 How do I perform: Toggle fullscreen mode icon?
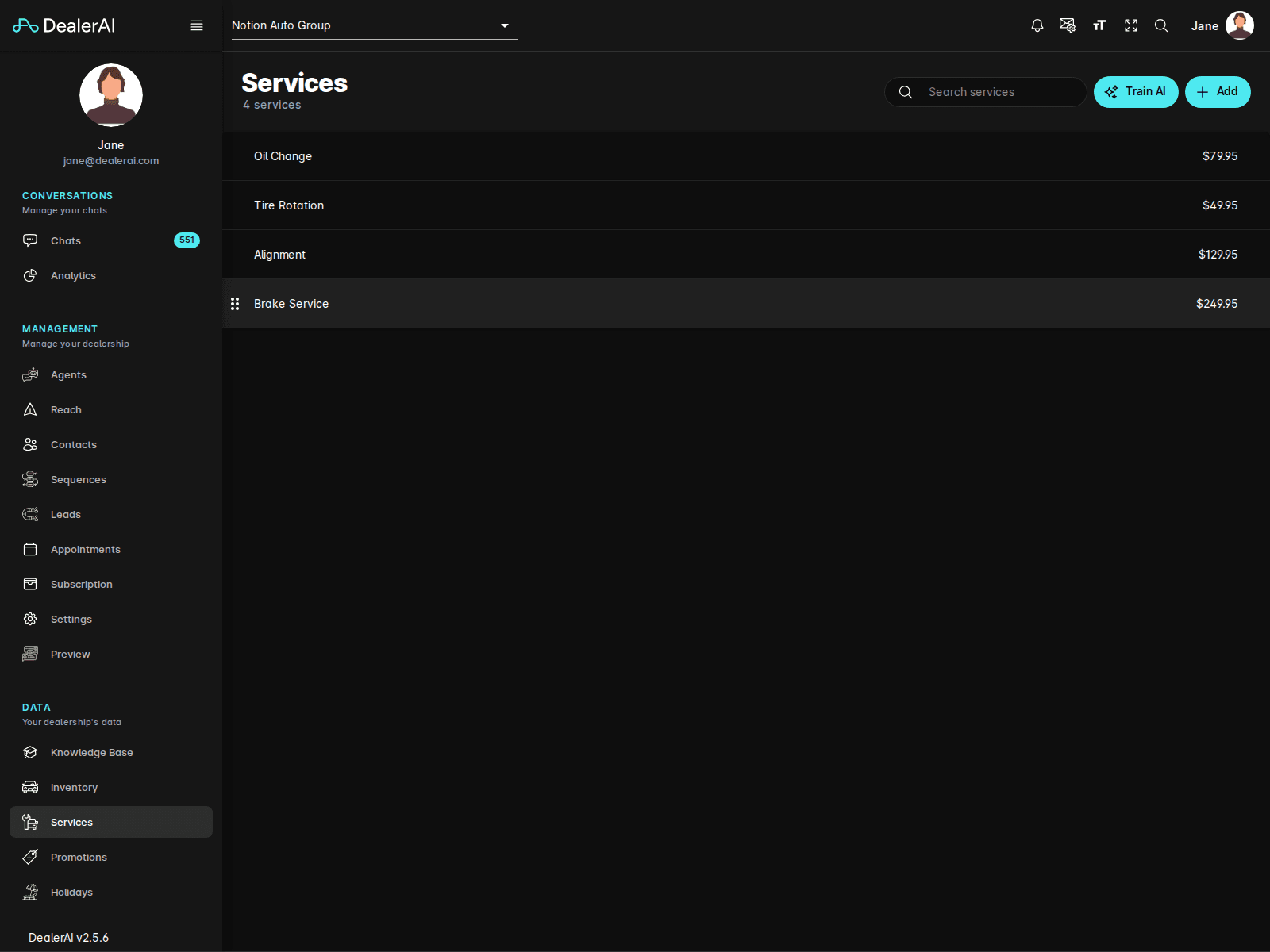(1131, 25)
